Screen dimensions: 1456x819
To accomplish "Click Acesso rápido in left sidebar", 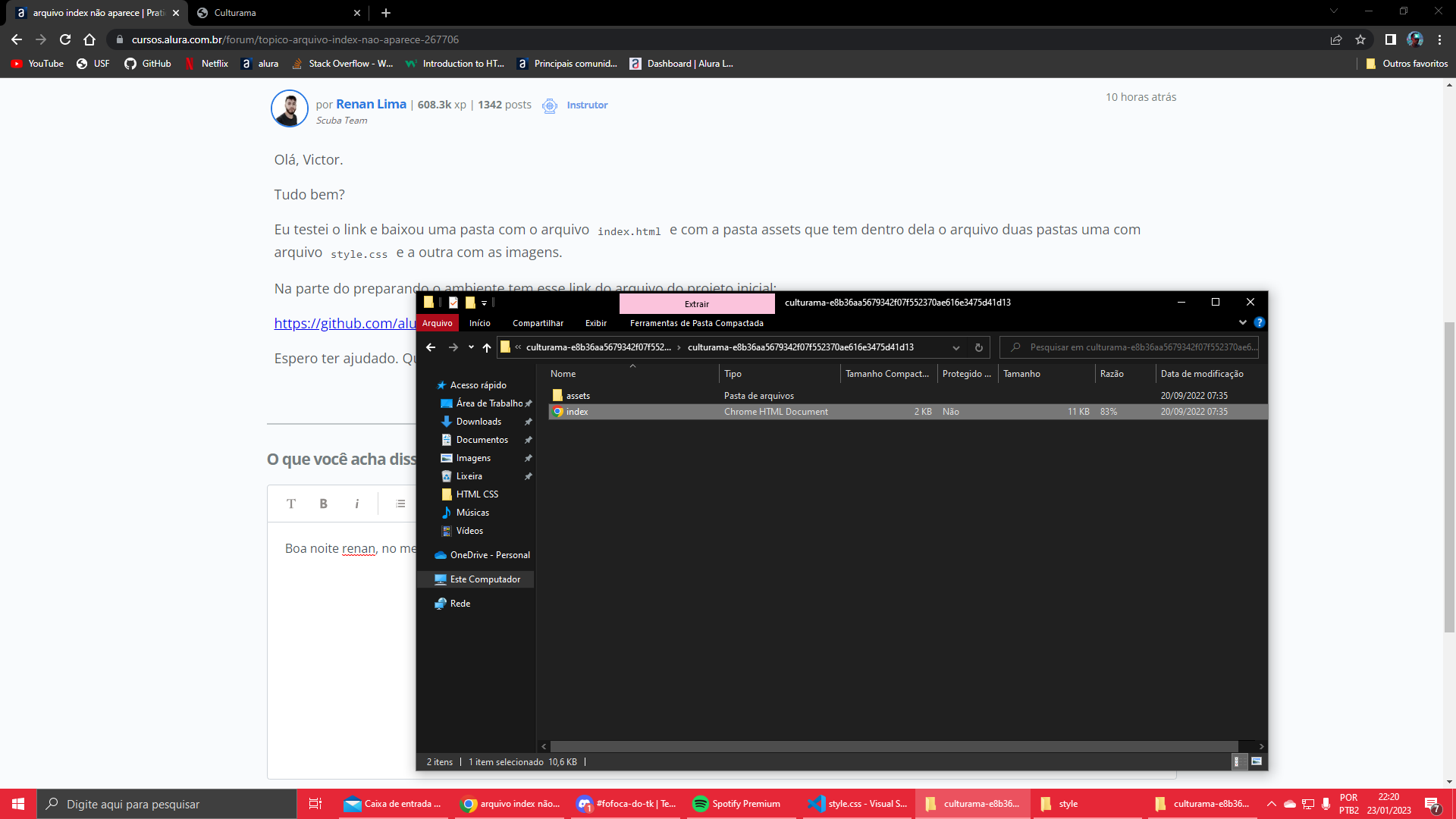I will point(479,384).
